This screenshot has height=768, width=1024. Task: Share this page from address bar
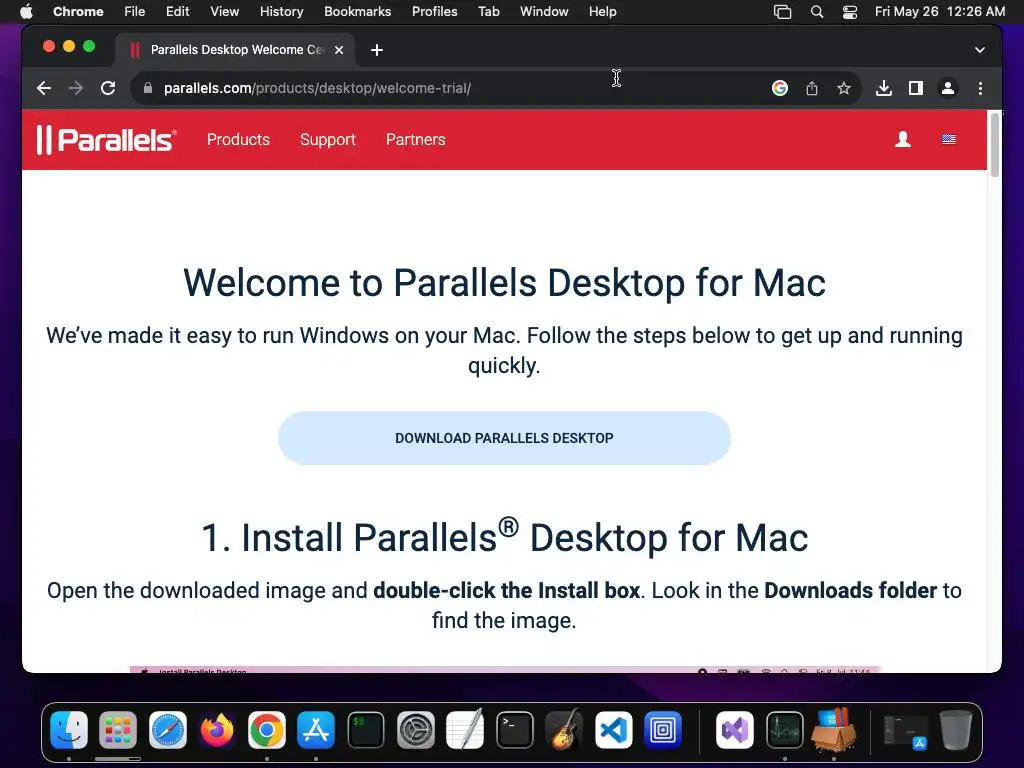[x=812, y=88]
